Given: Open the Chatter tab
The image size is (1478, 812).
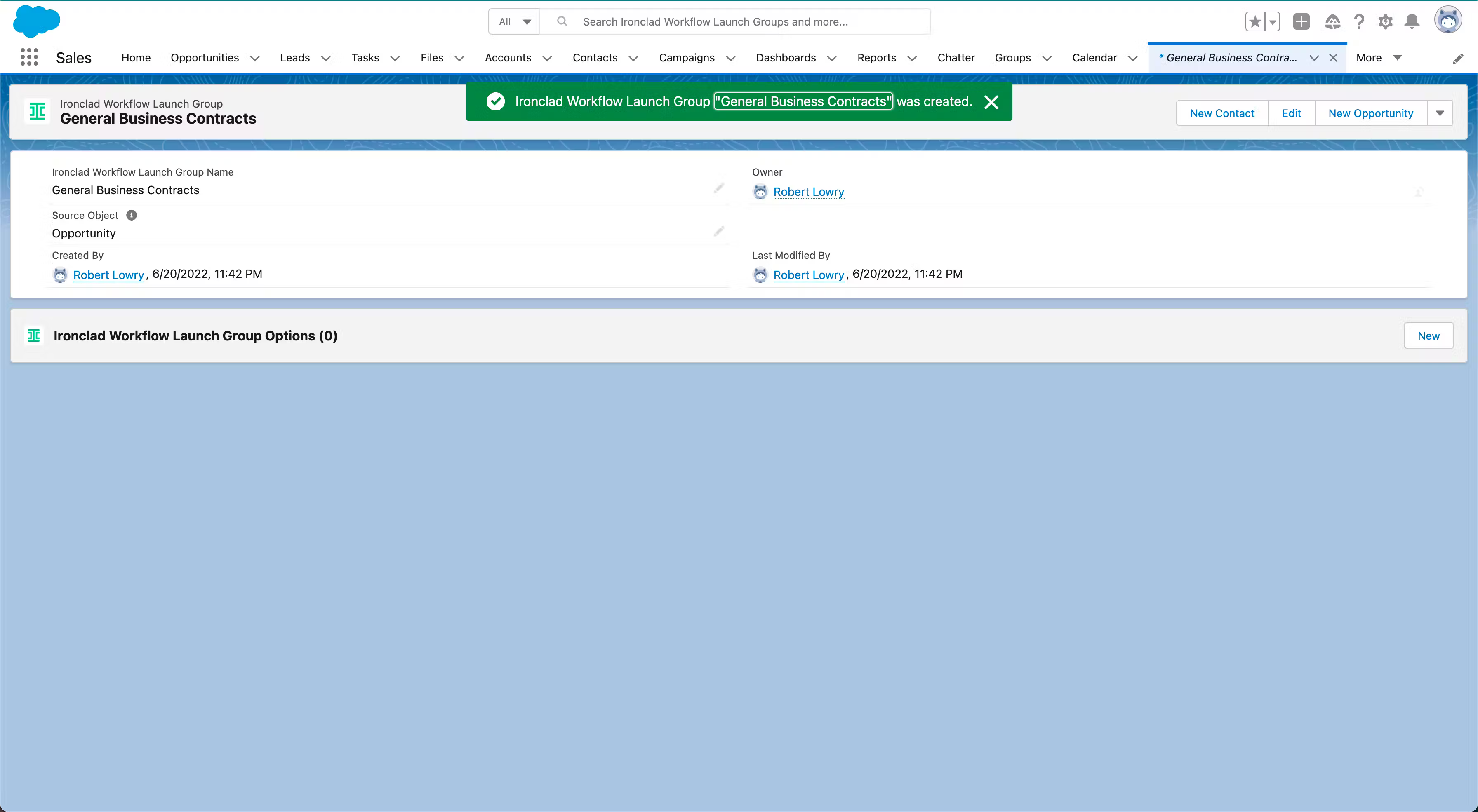Looking at the screenshot, I should click(x=956, y=57).
